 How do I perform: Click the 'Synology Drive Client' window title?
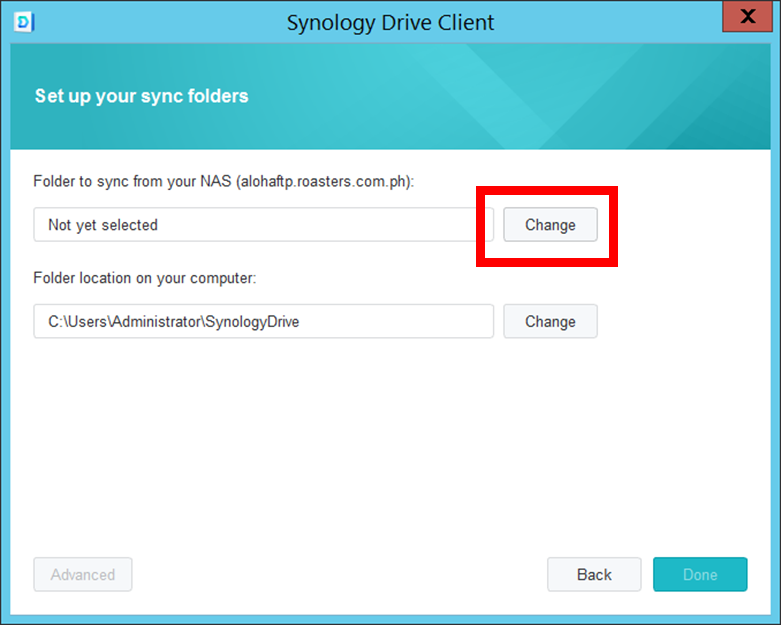[390, 23]
